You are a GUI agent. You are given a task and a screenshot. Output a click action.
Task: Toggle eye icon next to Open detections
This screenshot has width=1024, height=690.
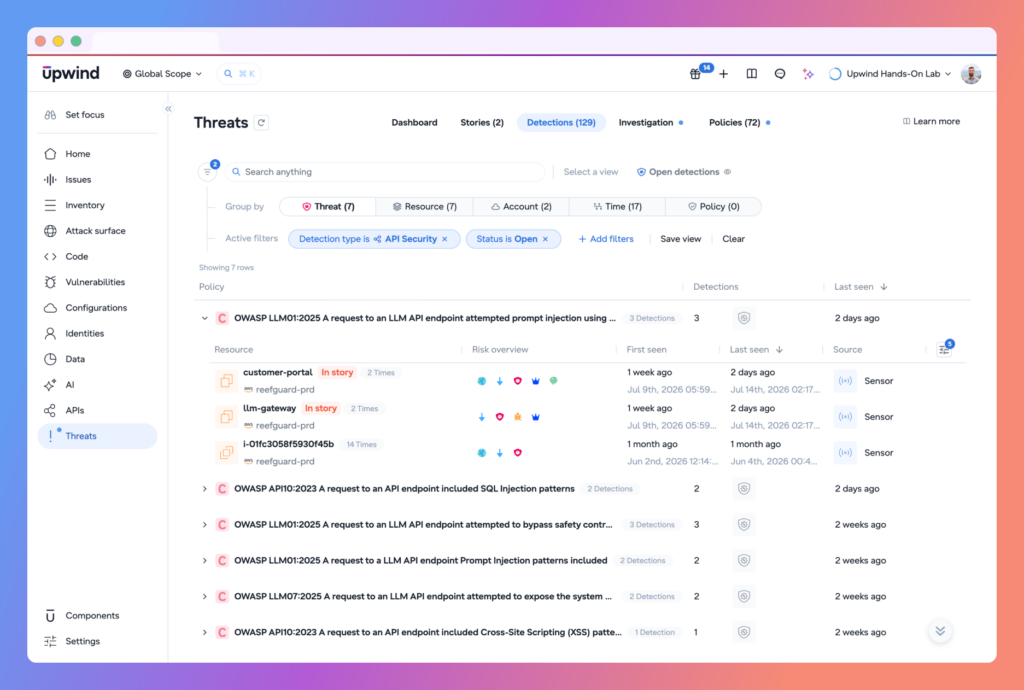coord(728,172)
